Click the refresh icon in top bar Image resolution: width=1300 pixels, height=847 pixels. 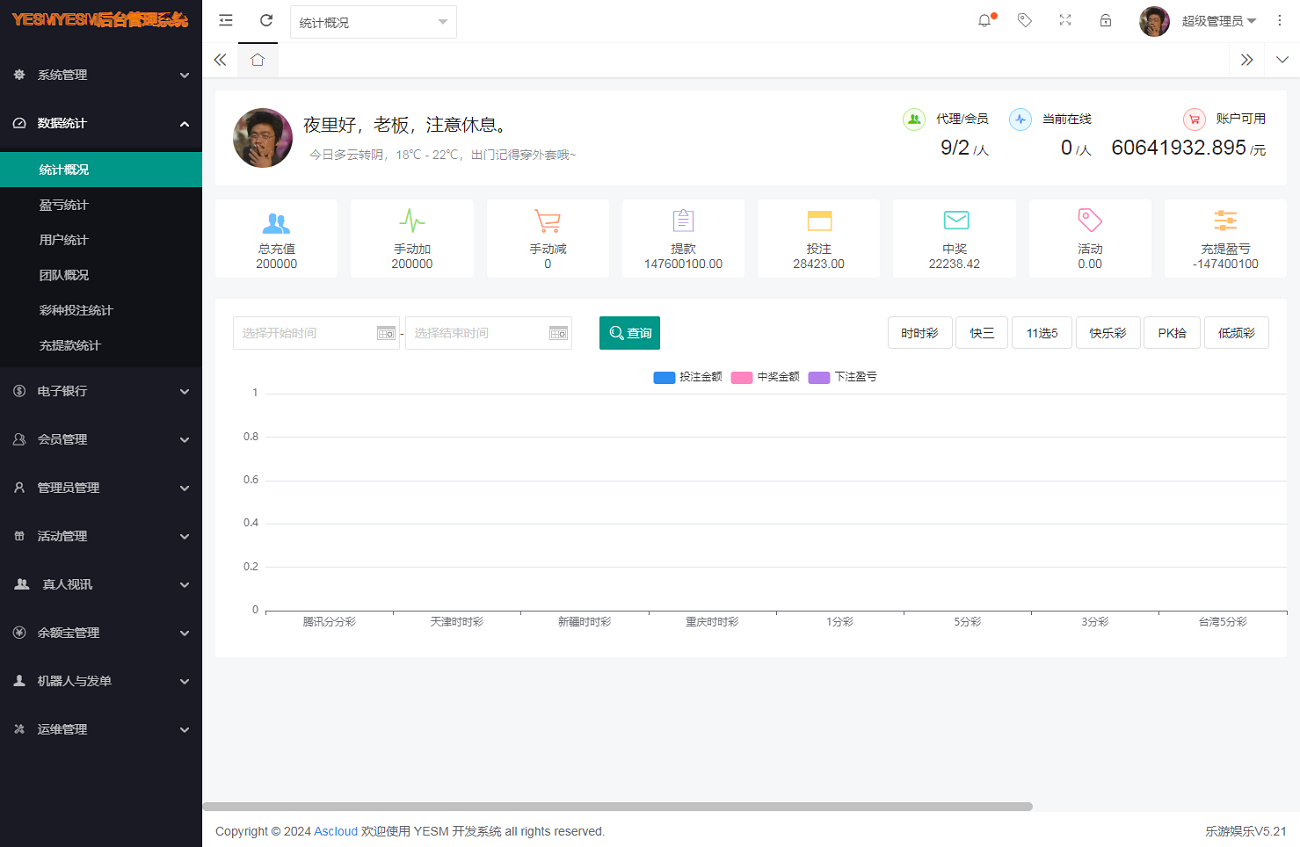tap(266, 20)
